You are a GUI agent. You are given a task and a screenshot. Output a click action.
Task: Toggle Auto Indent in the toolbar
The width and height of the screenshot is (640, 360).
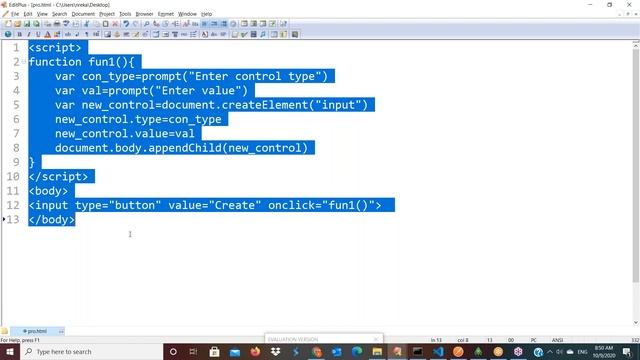[x=214, y=24]
